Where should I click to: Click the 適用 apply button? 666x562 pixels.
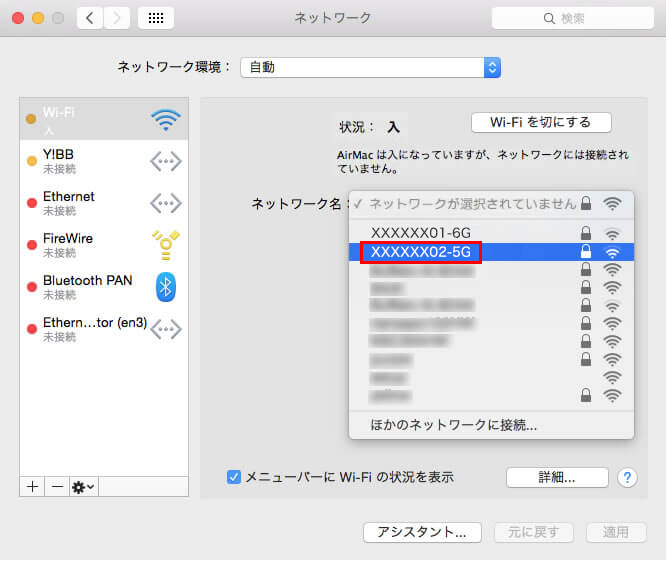(616, 532)
